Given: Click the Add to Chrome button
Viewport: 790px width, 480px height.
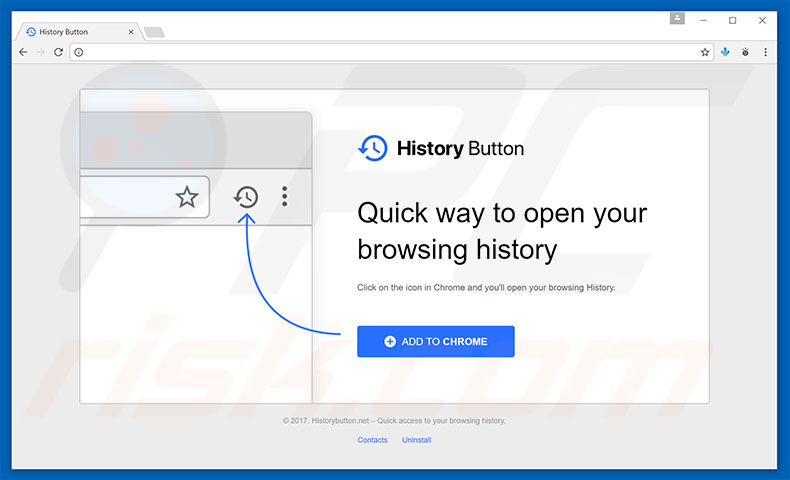Looking at the screenshot, I should (x=435, y=341).
